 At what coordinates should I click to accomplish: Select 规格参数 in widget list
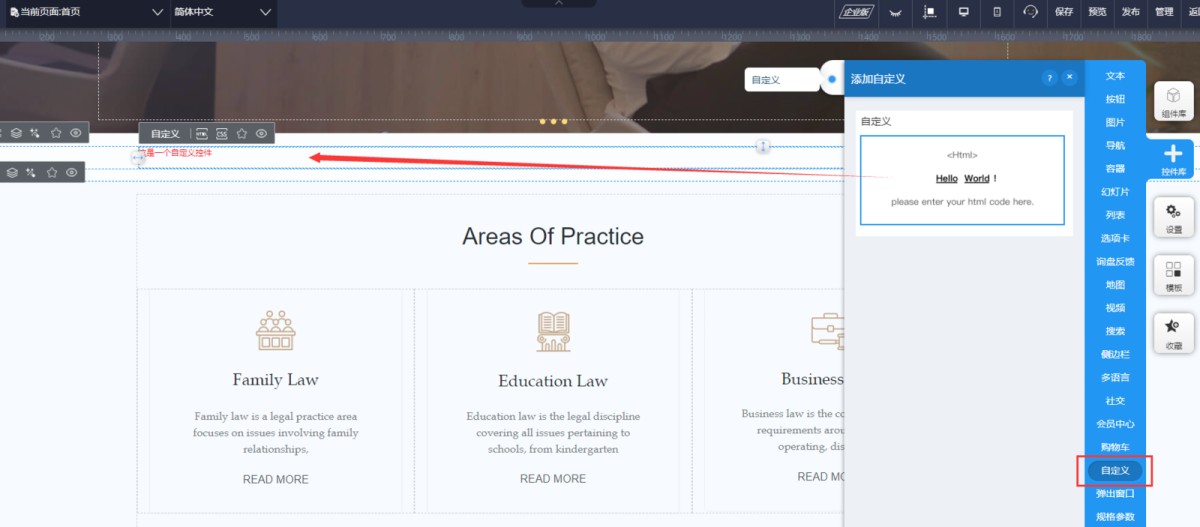(1115, 516)
